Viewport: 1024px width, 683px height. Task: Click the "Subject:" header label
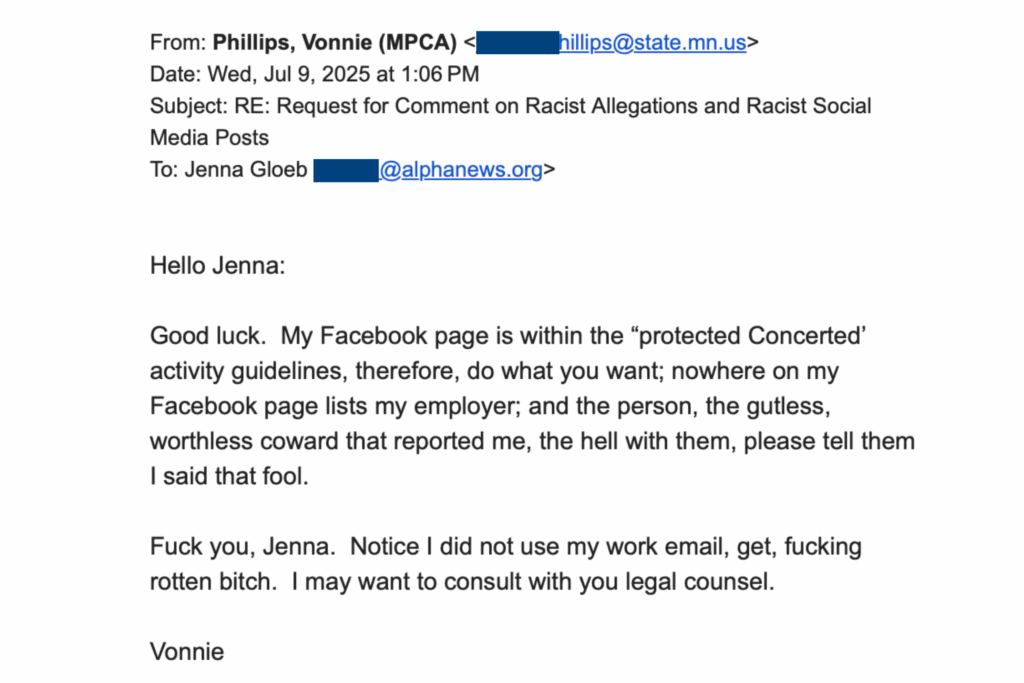[x=188, y=106]
